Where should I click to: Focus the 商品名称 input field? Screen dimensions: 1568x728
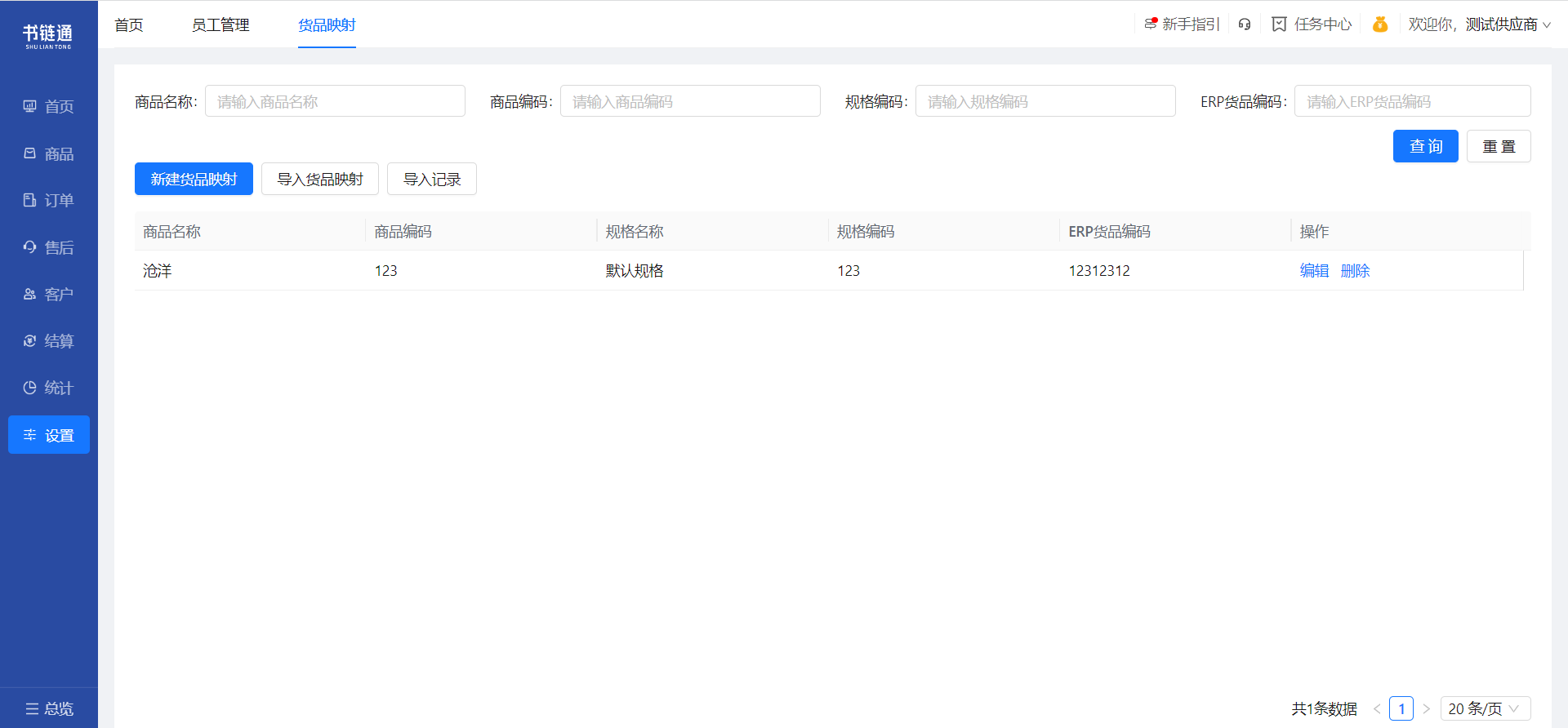tap(335, 101)
